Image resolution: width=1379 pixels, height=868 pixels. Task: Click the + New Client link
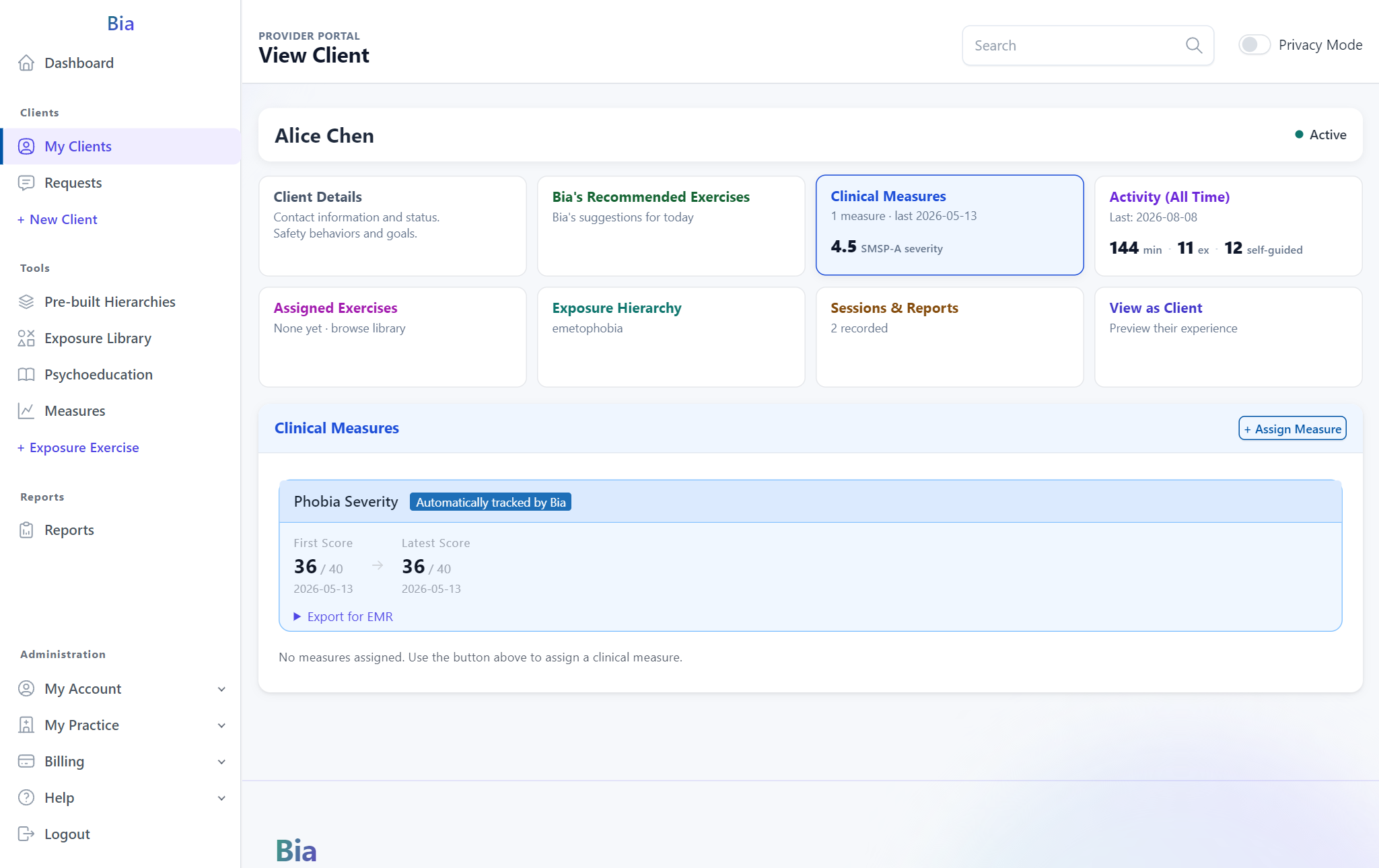point(58,220)
